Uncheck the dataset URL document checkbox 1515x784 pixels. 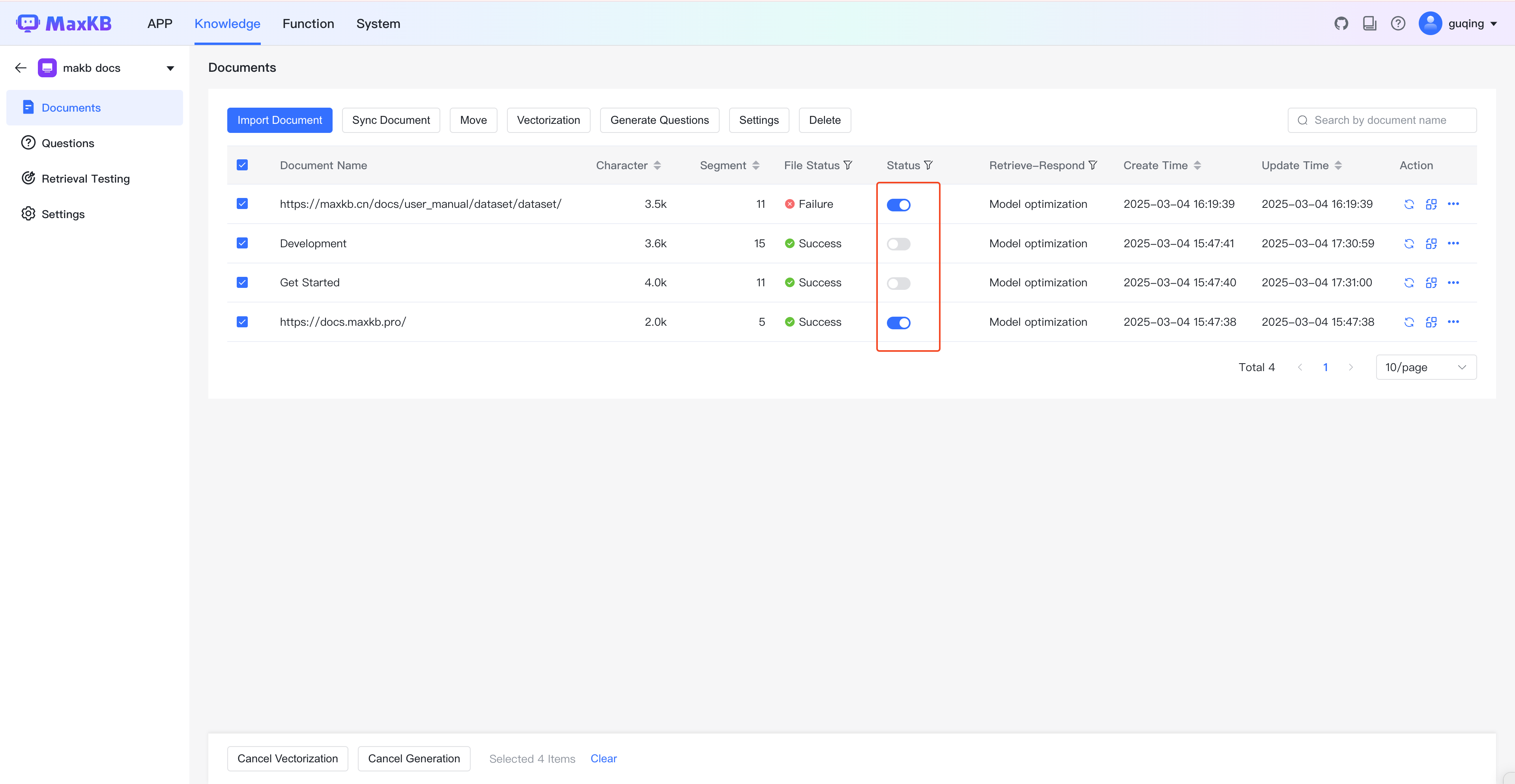coord(242,204)
